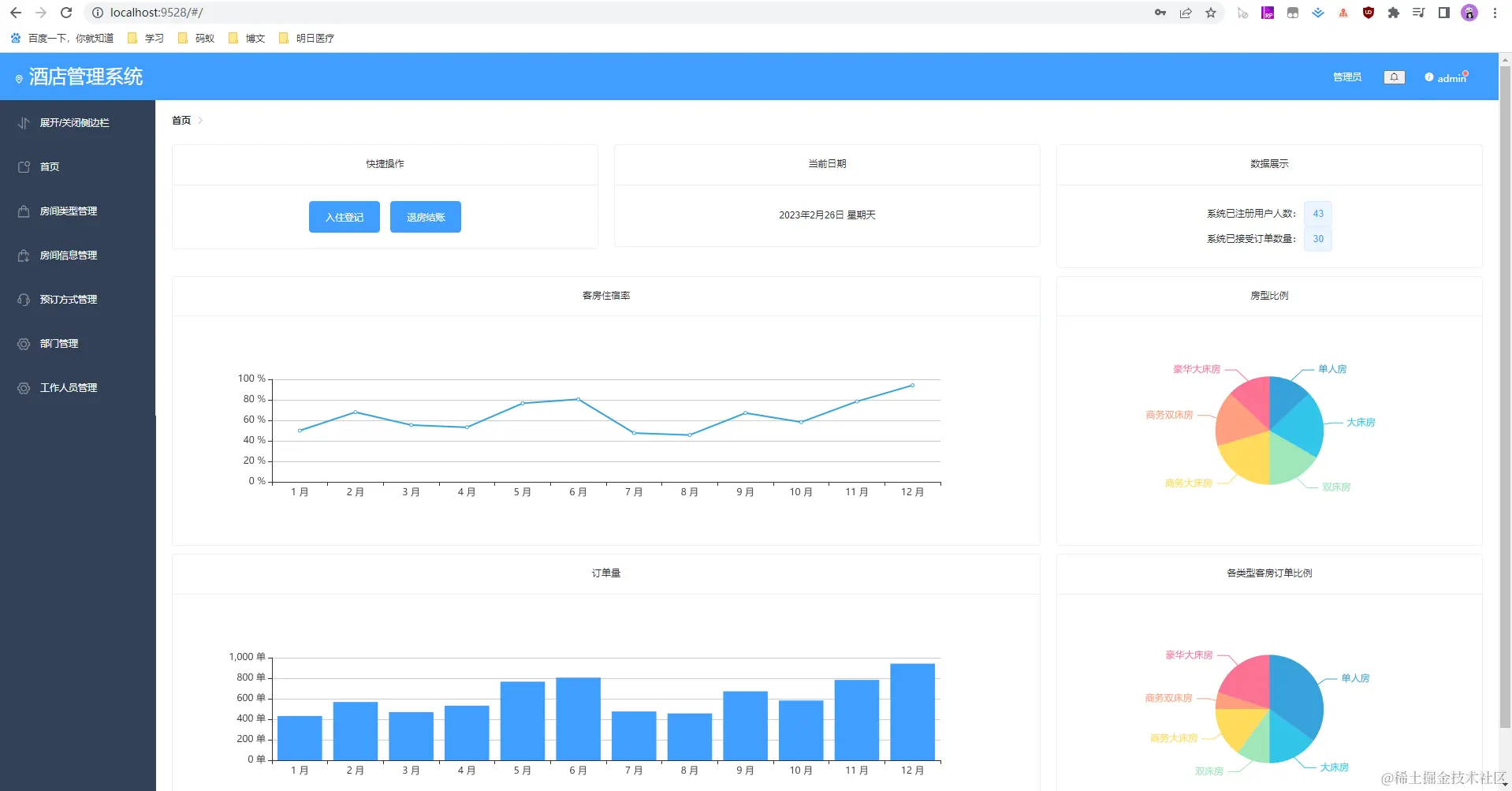This screenshot has height=791, width=1512.
Task: Click the blue double-chevron extension icon
Action: click(x=1318, y=13)
